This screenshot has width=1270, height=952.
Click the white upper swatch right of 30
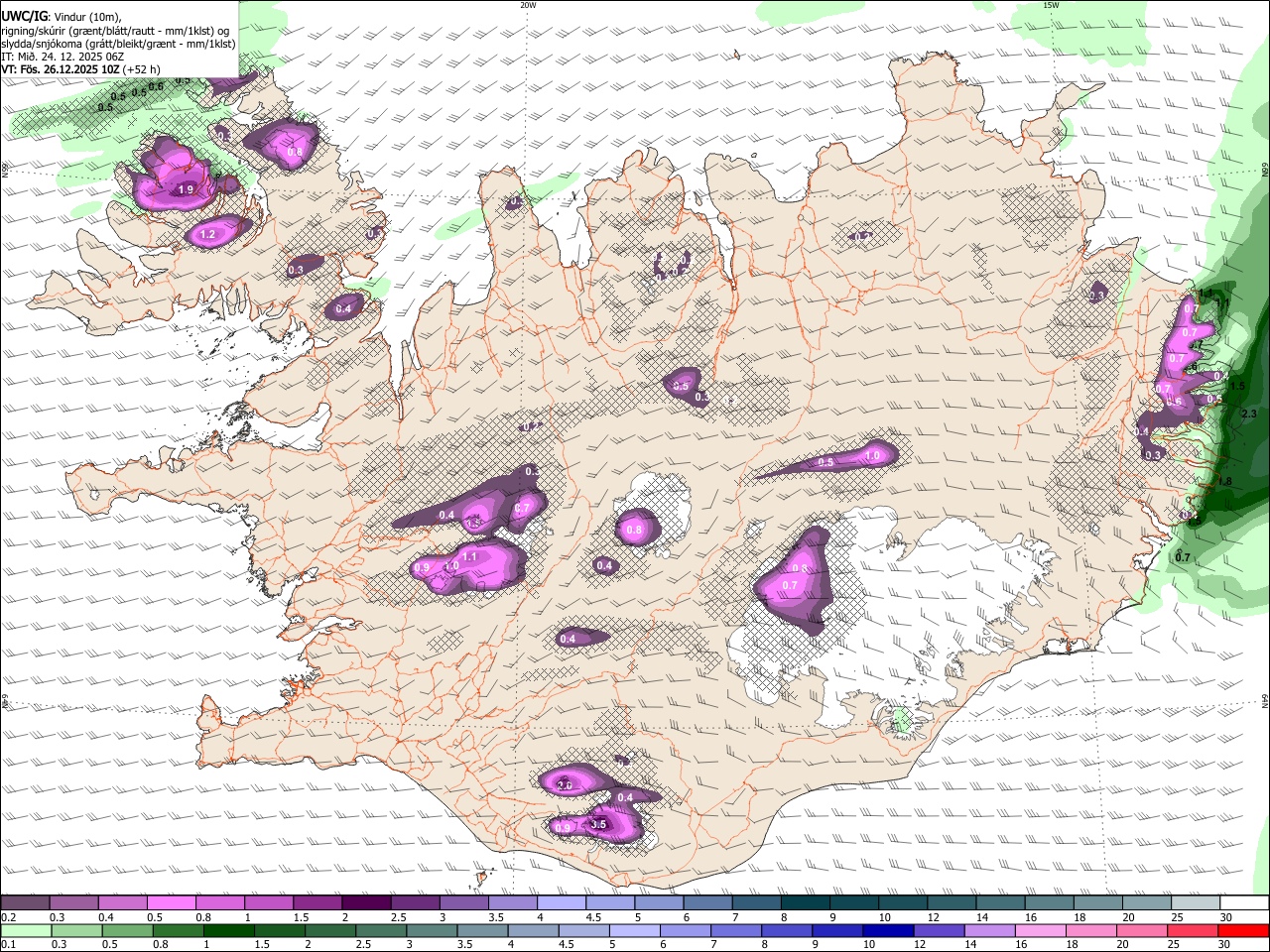coord(1244,903)
